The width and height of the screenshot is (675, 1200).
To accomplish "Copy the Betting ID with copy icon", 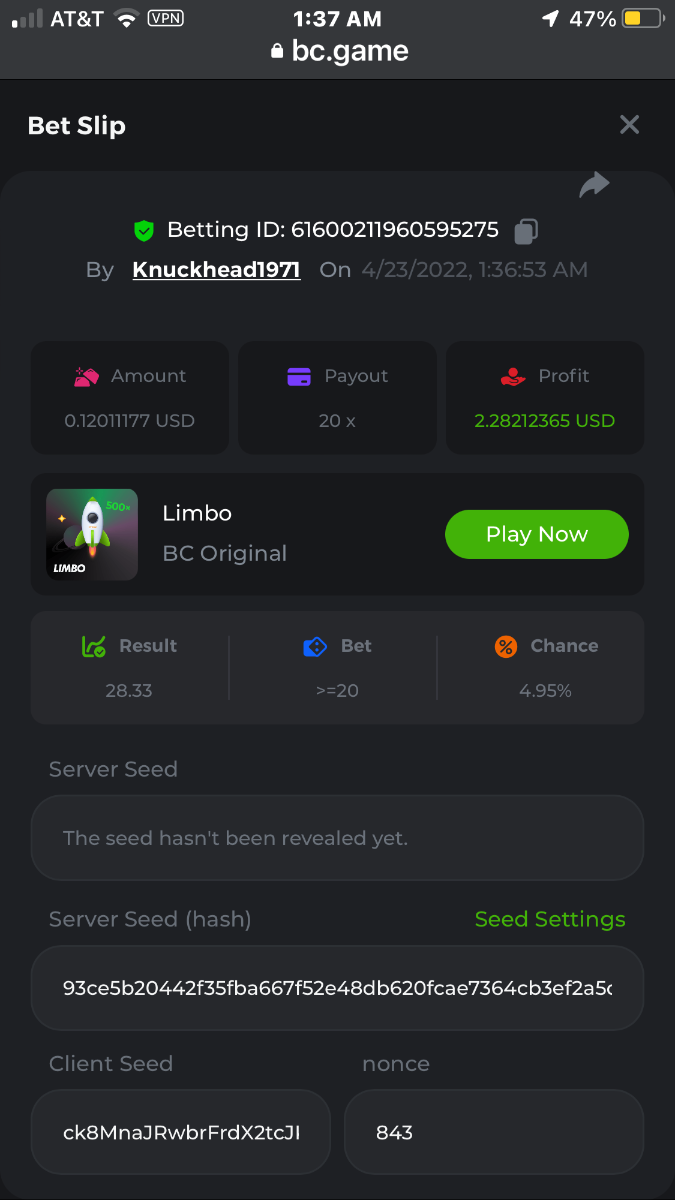I will (x=526, y=231).
